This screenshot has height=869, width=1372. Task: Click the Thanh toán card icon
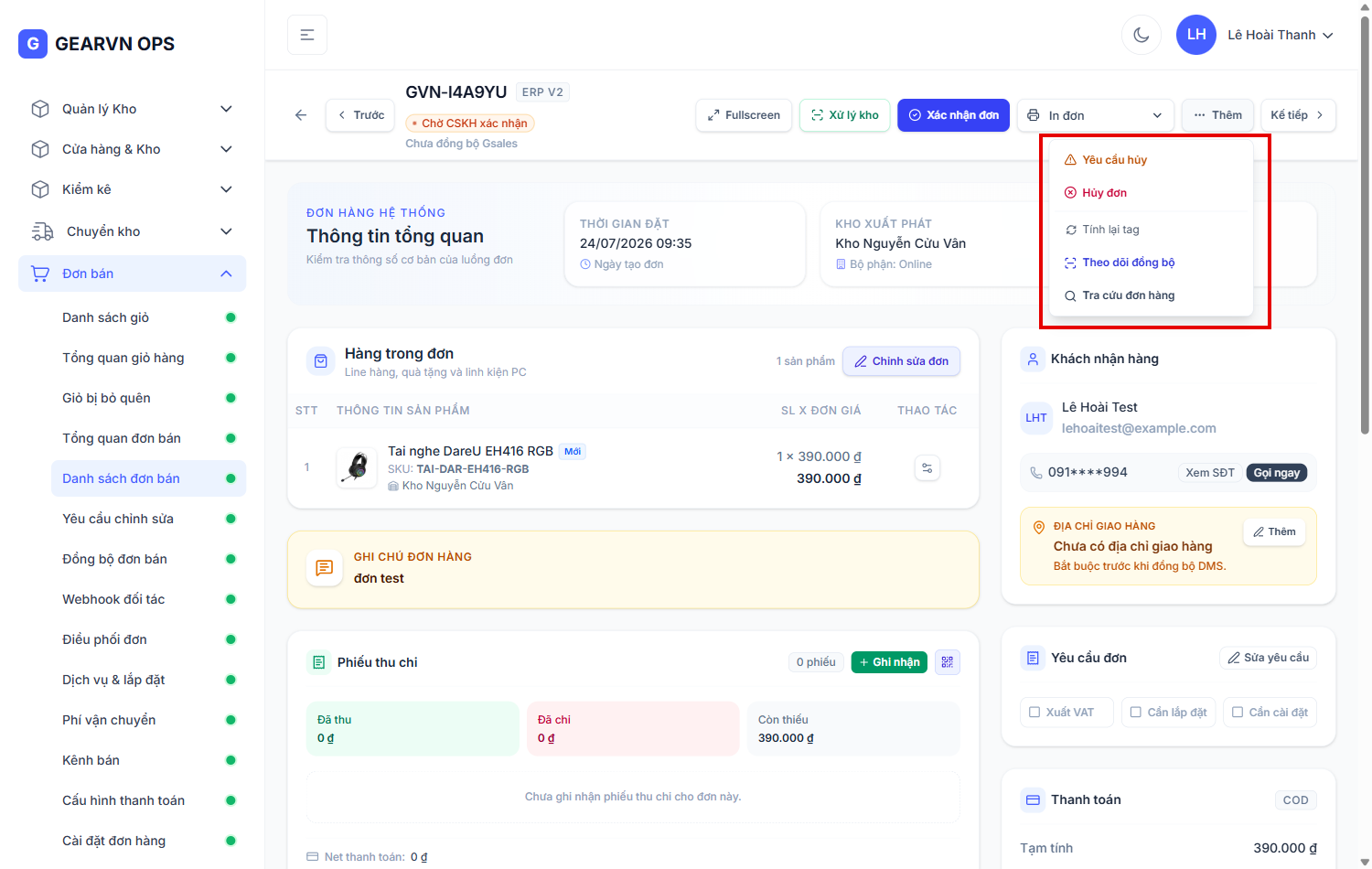[x=1033, y=799]
